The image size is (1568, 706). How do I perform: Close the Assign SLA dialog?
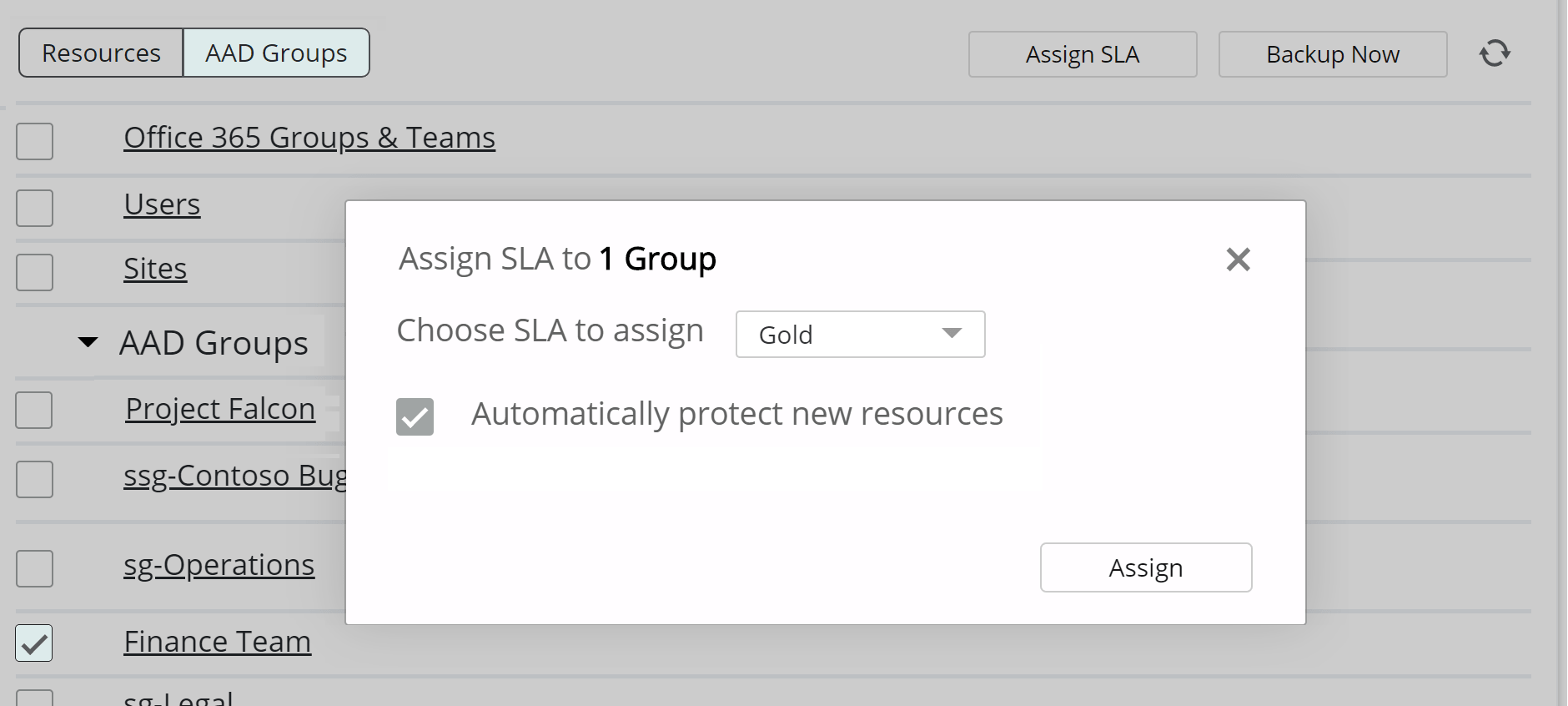[x=1238, y=260]
